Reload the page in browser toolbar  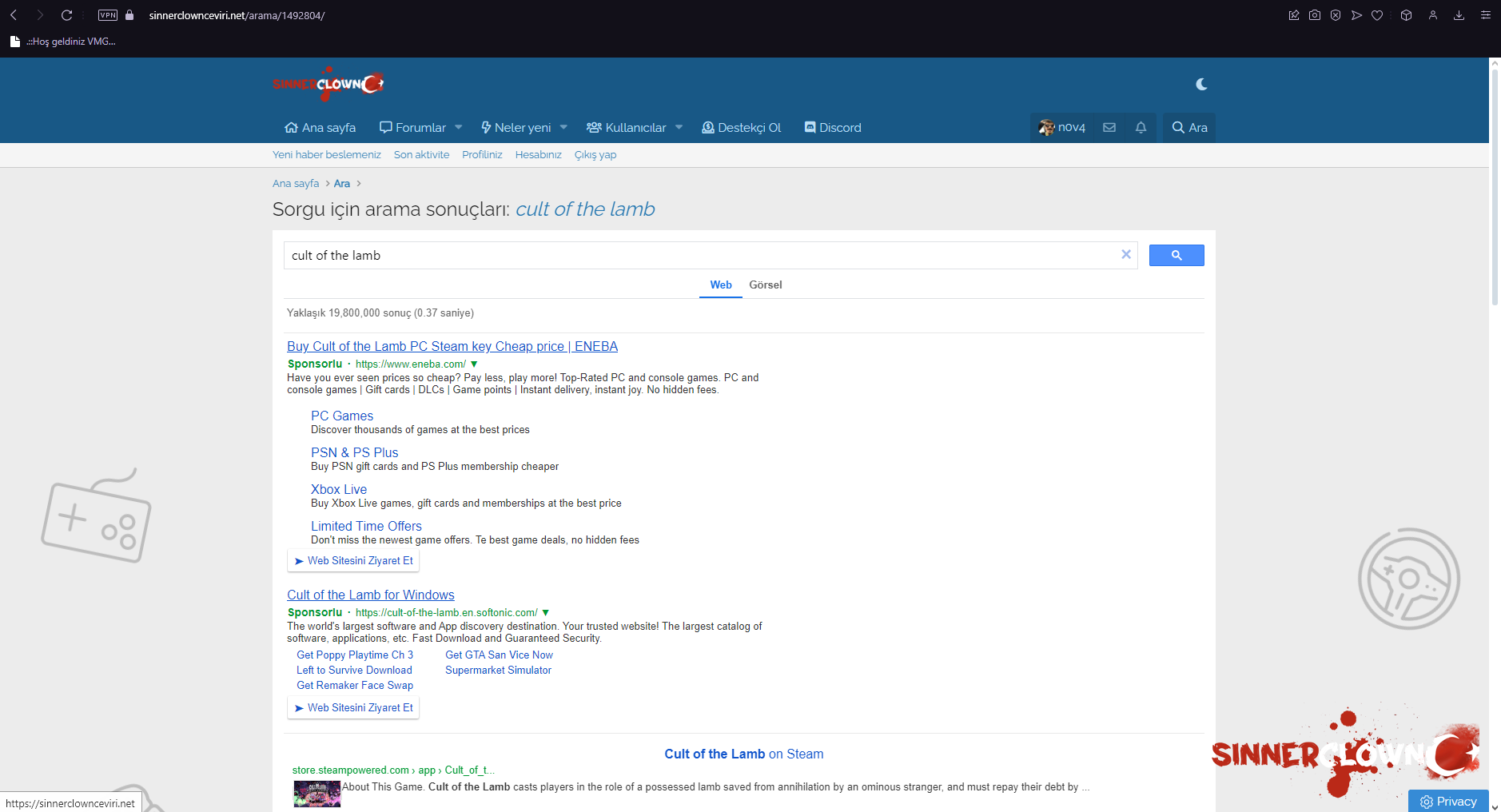point(67,15)
